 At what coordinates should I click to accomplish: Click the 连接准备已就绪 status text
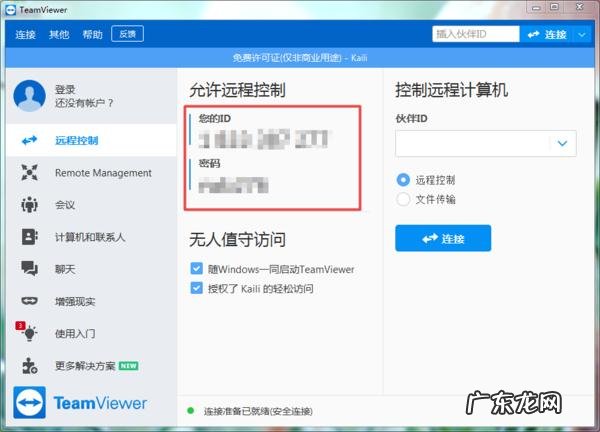(258, 411)
